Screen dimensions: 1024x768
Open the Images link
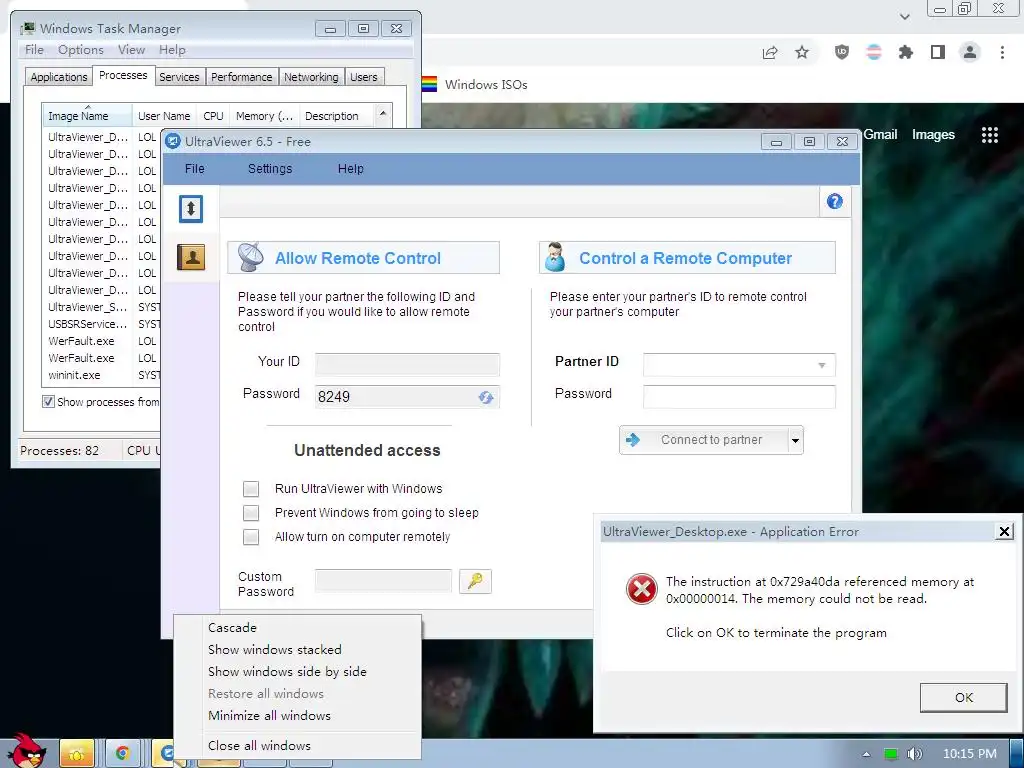tap(933, 135)
